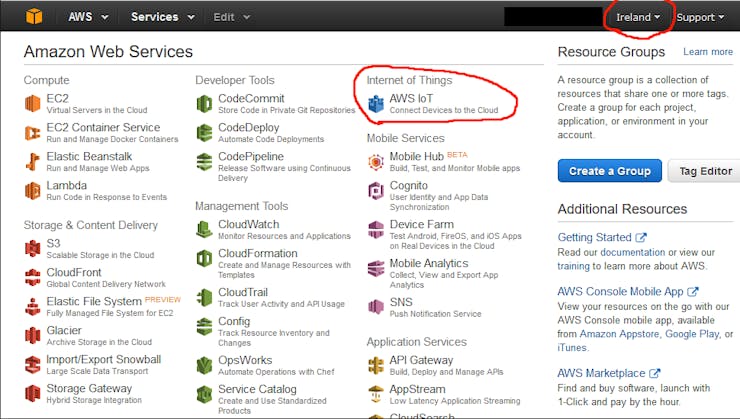The width and height of the screenshot is (740, 419).
Task: Open the S3 service name link
Action: [53, 243]
